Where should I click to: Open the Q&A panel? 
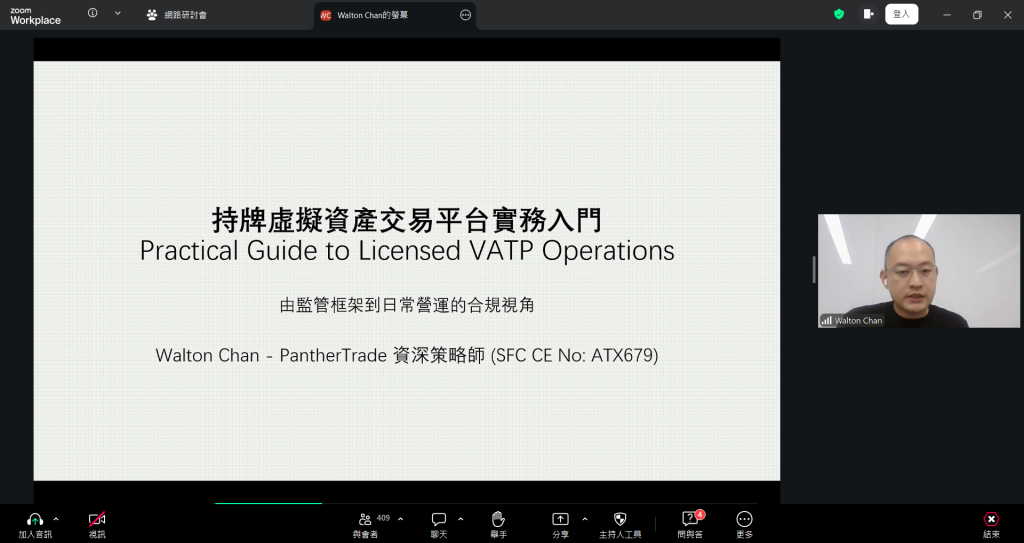pos(690,520)
